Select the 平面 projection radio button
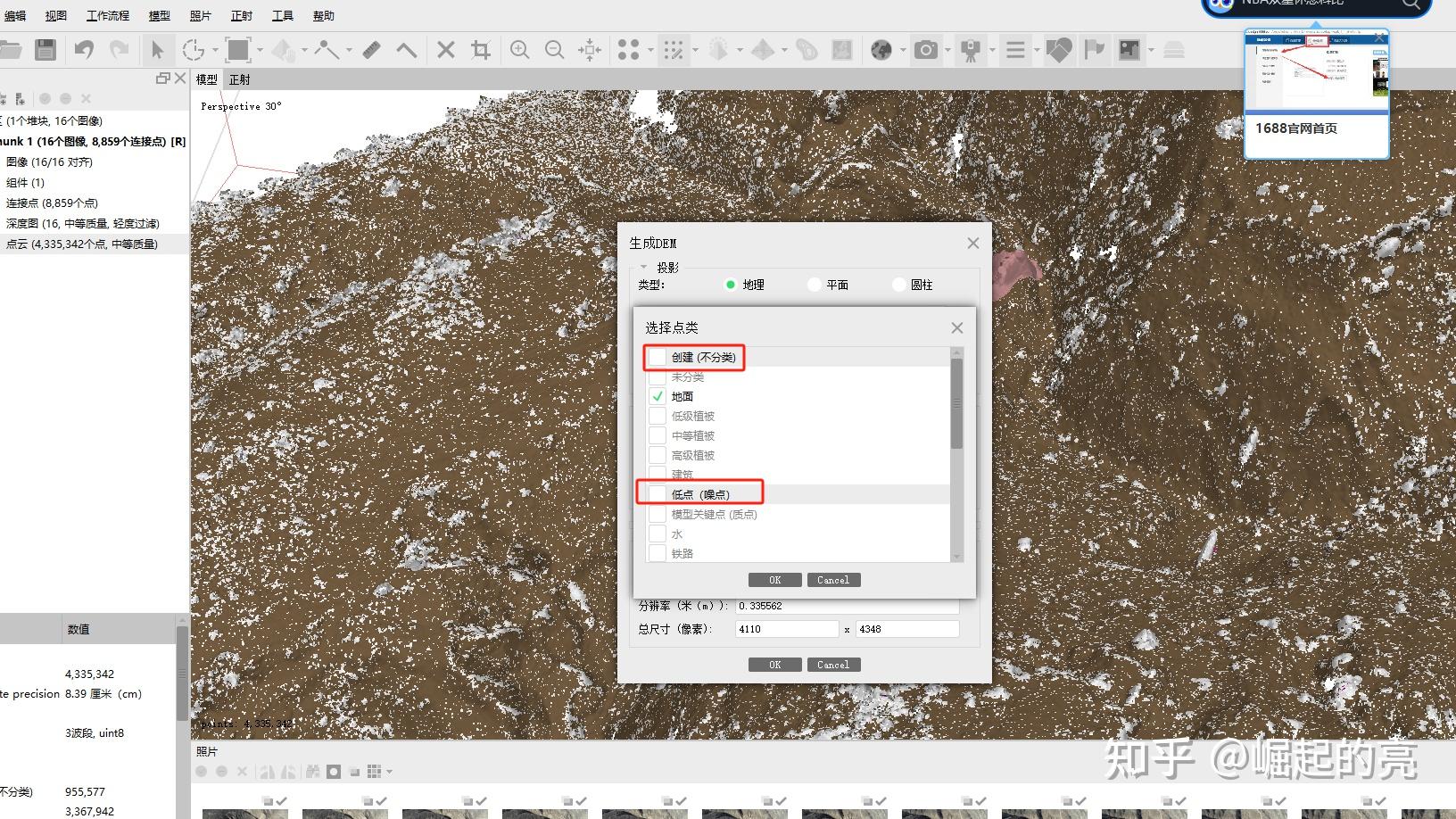This screenshot has height=819, width=1456. click(814, 284)
